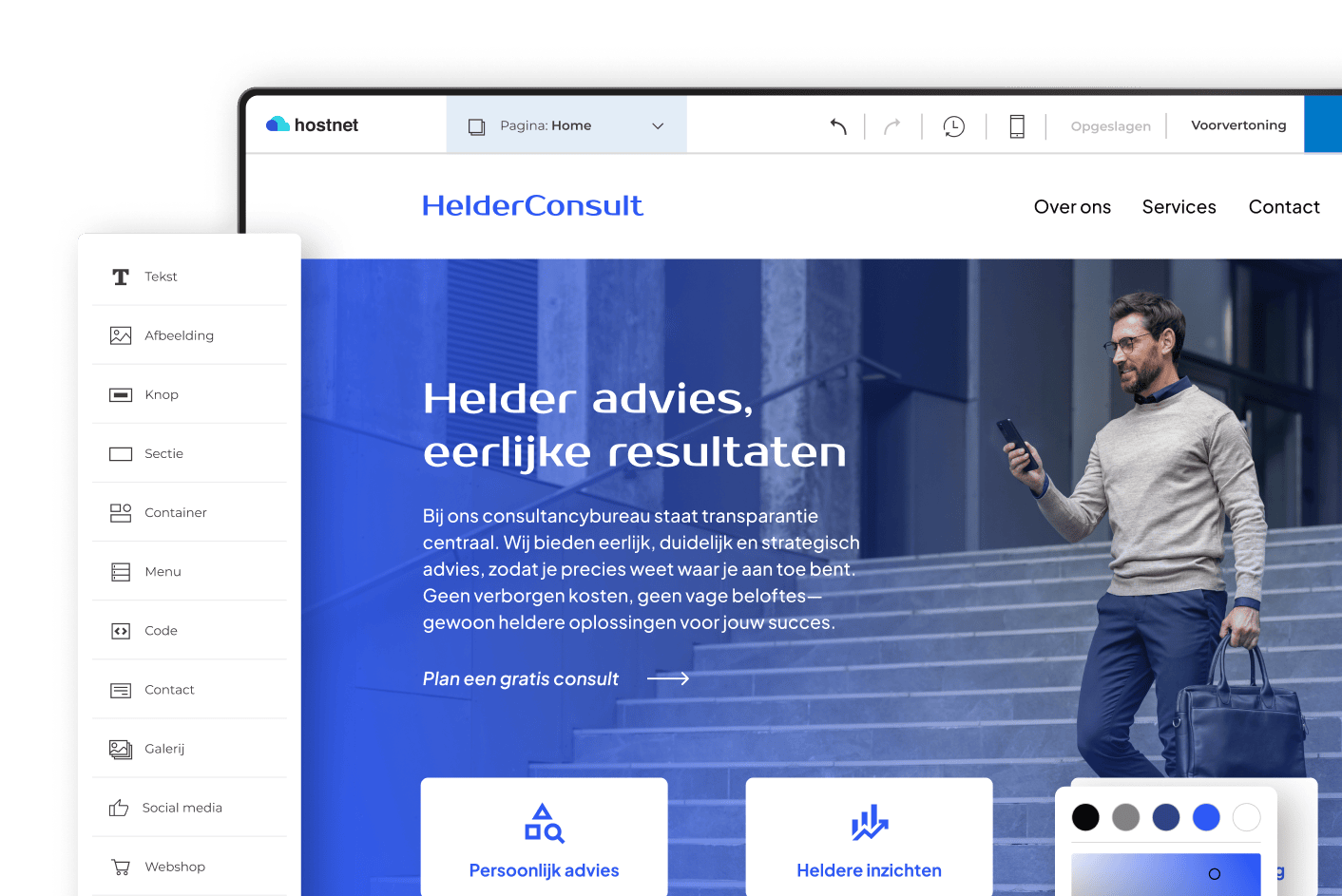1342x896 pixels.
Task: Choose the Knop element icon
Action: [x=121, y=394]
